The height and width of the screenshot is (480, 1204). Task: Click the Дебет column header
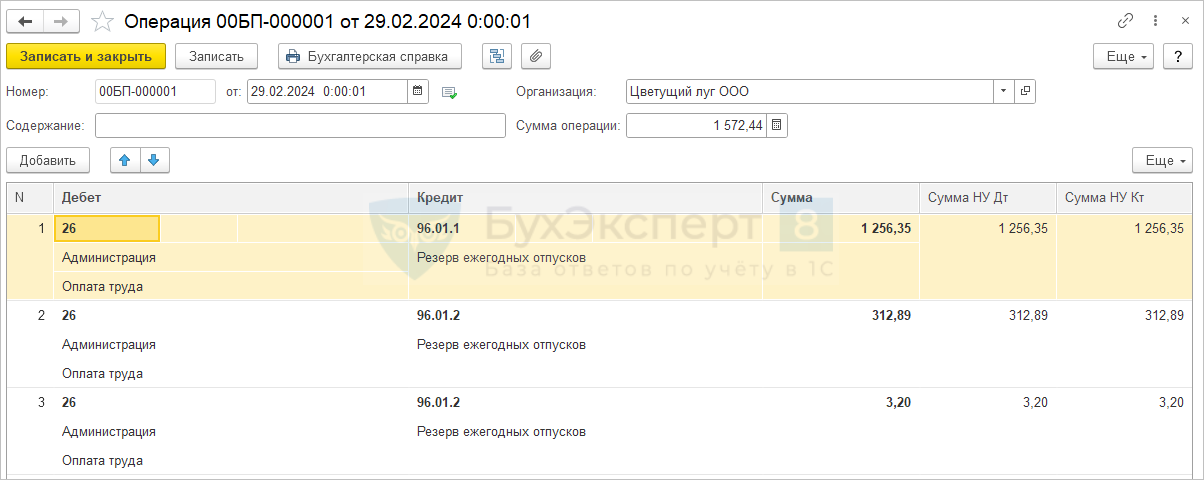231,198
